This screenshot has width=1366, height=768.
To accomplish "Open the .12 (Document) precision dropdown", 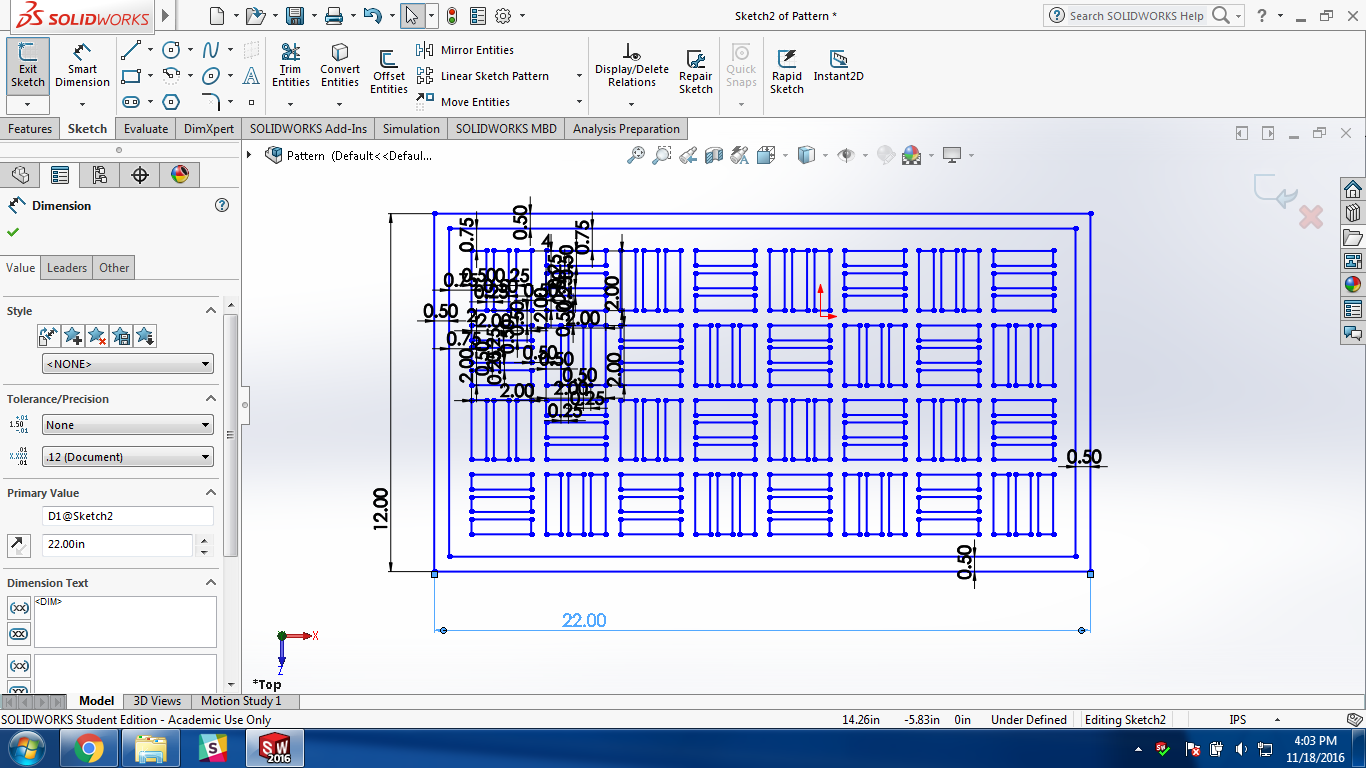I will pyautogui.click(x=128, y=457).
